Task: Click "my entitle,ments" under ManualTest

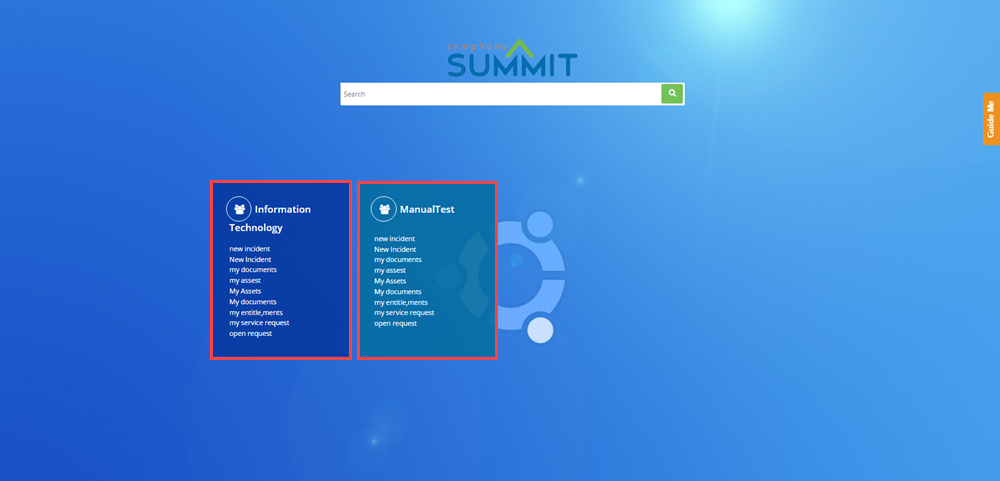Action: pos(401,302)
